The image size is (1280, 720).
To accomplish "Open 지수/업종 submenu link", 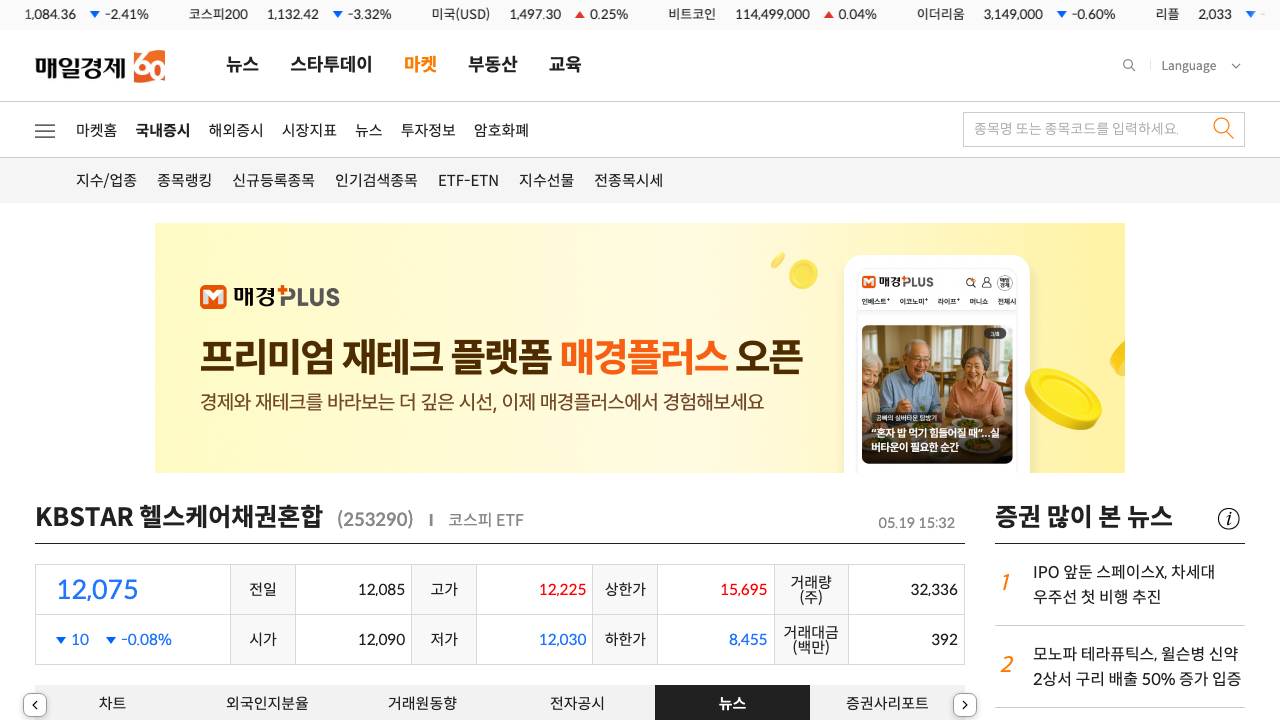I will 106,181.
